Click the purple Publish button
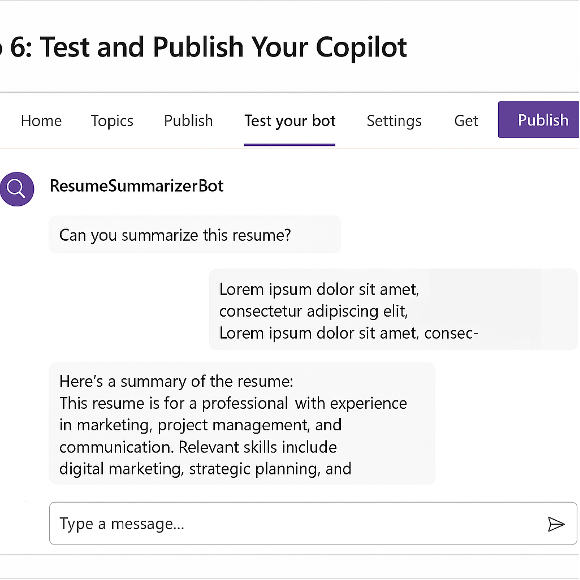This screenshot has height=580, width=580. 539,119
